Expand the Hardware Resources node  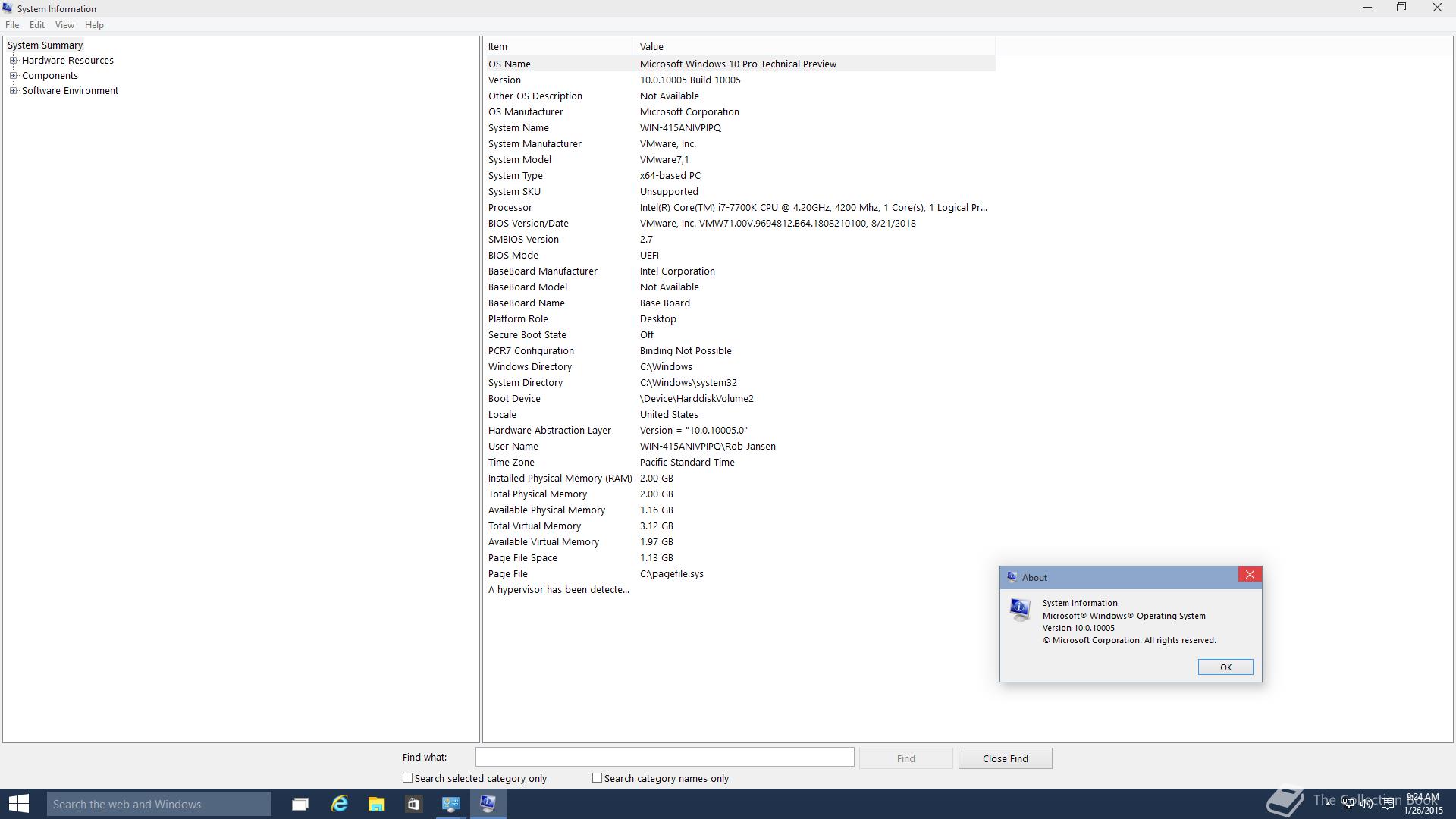pyautogui.click(x=13, y=60)
